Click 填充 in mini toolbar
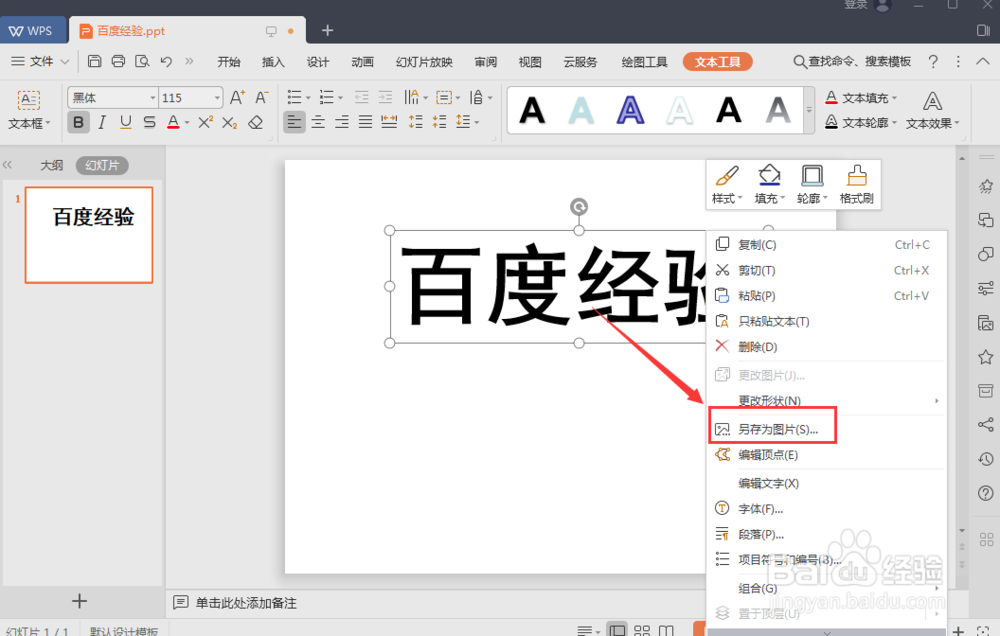Screen dimensions: 1000x636 770,185
